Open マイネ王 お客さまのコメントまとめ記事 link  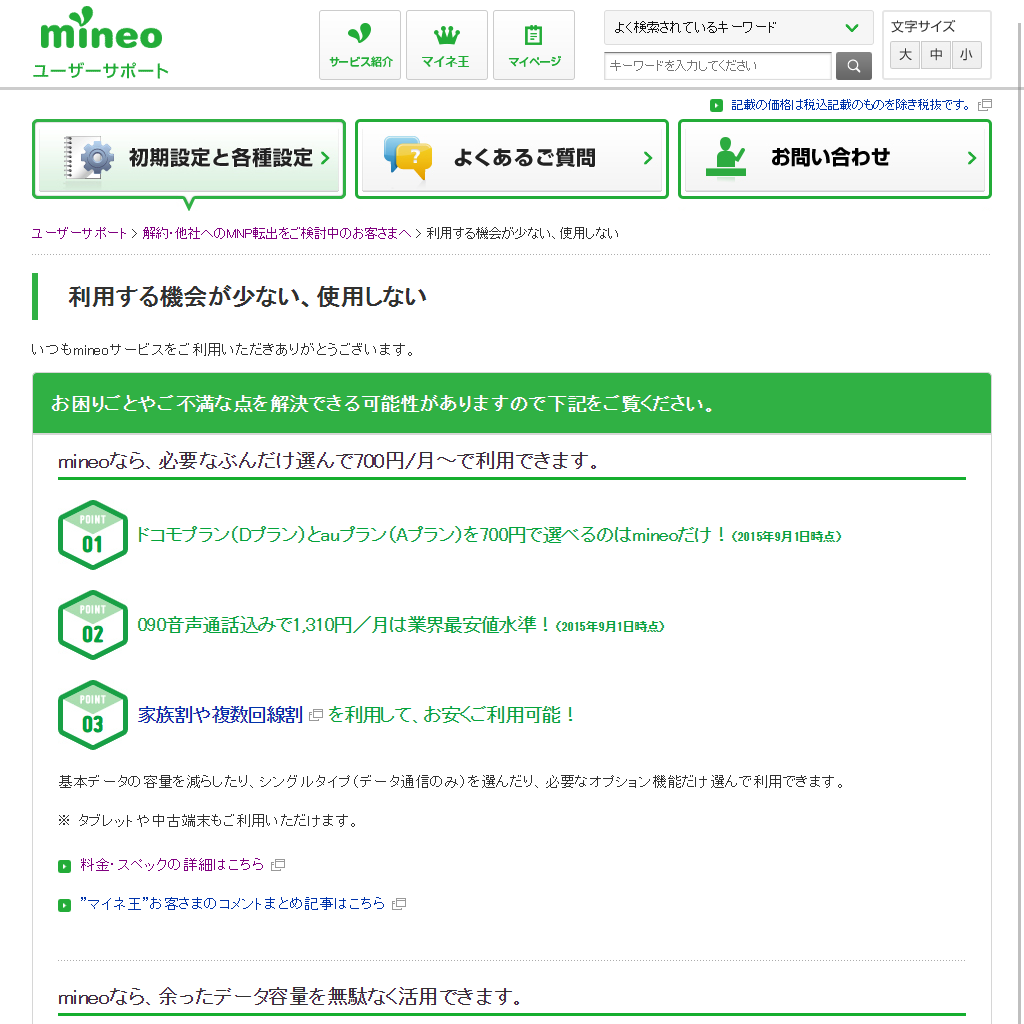point(232,904)
